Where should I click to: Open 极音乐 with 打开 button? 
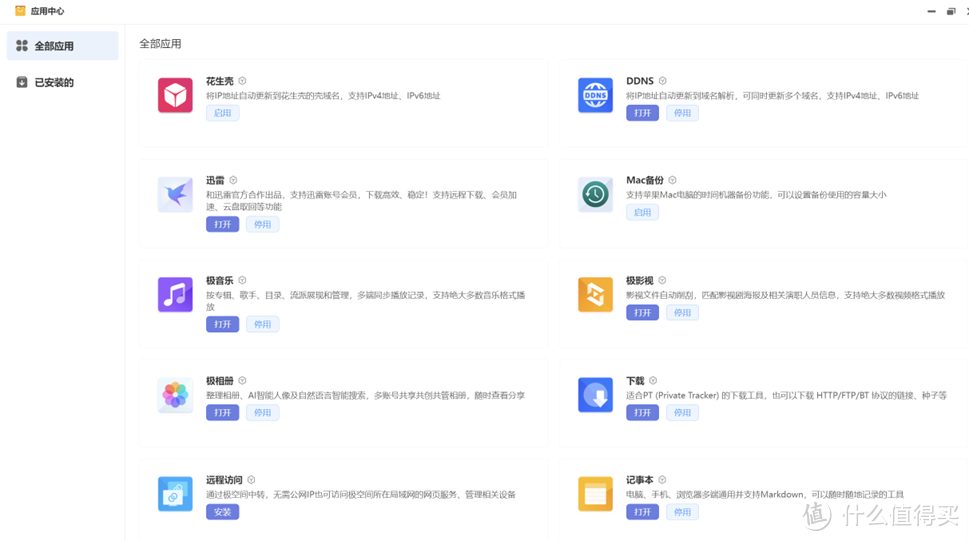pyautogui.click(x=222, y=324)
